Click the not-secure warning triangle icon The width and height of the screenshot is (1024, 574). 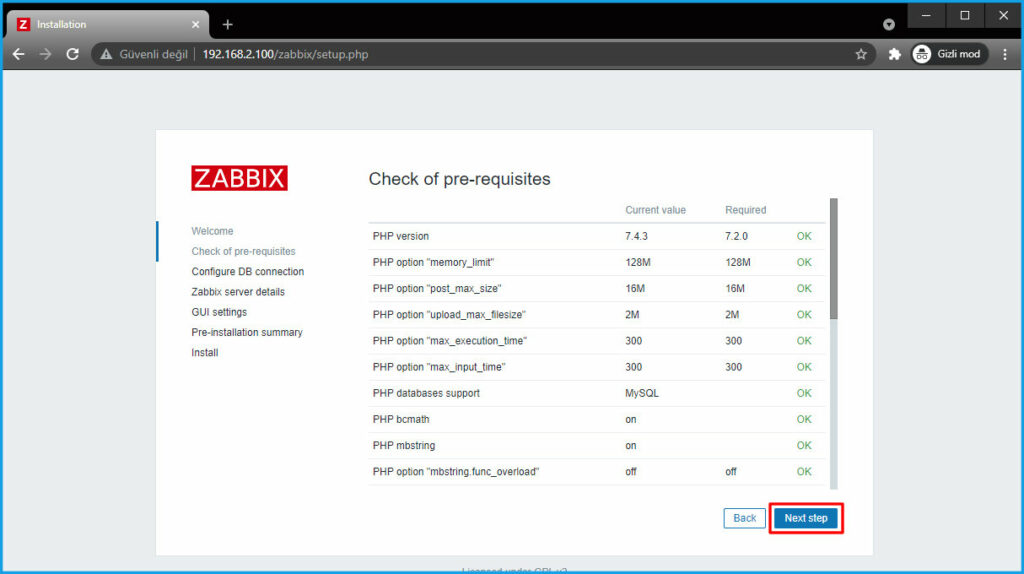(x=106, y=54)
